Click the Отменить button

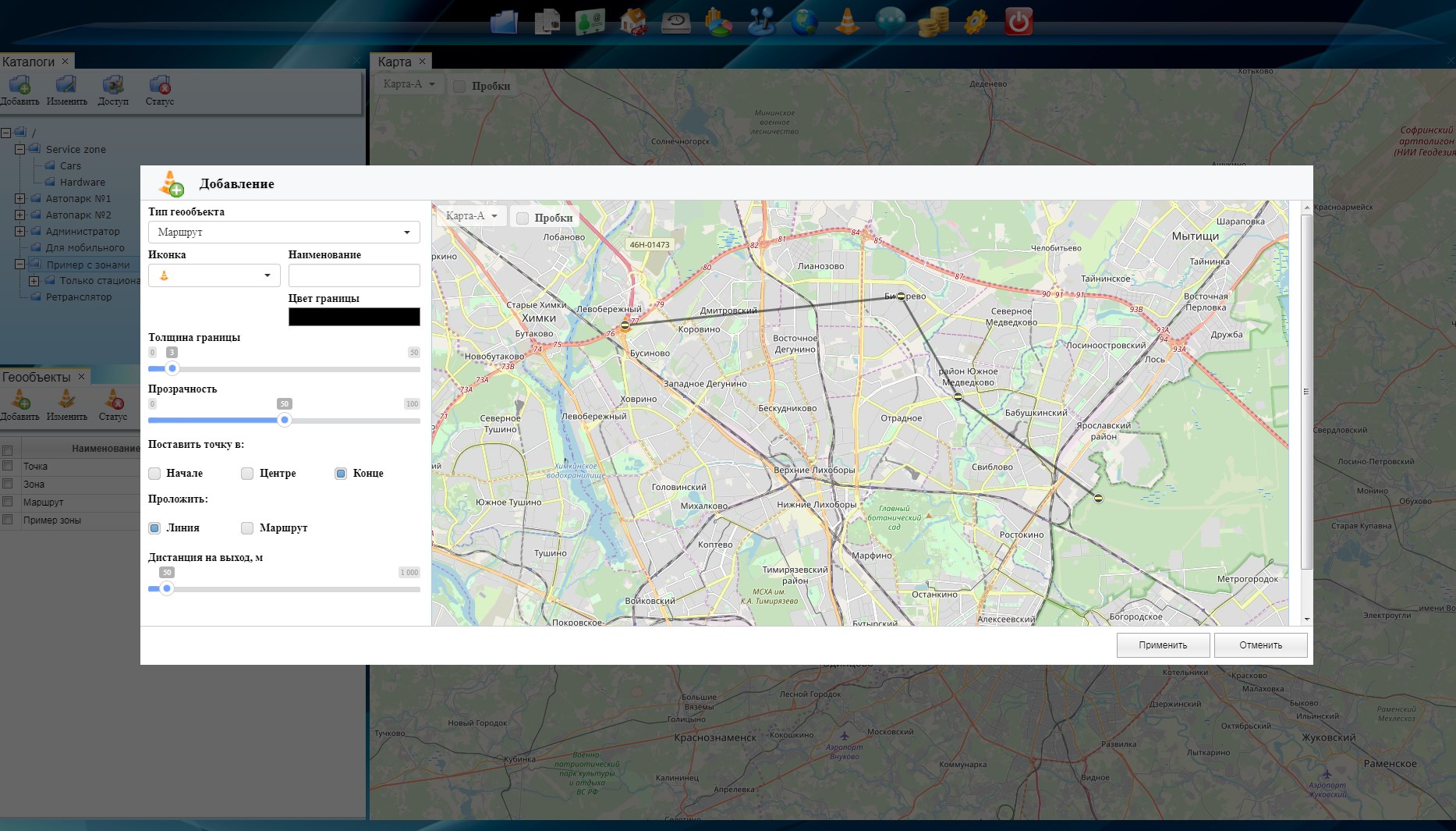(1260, 645)
